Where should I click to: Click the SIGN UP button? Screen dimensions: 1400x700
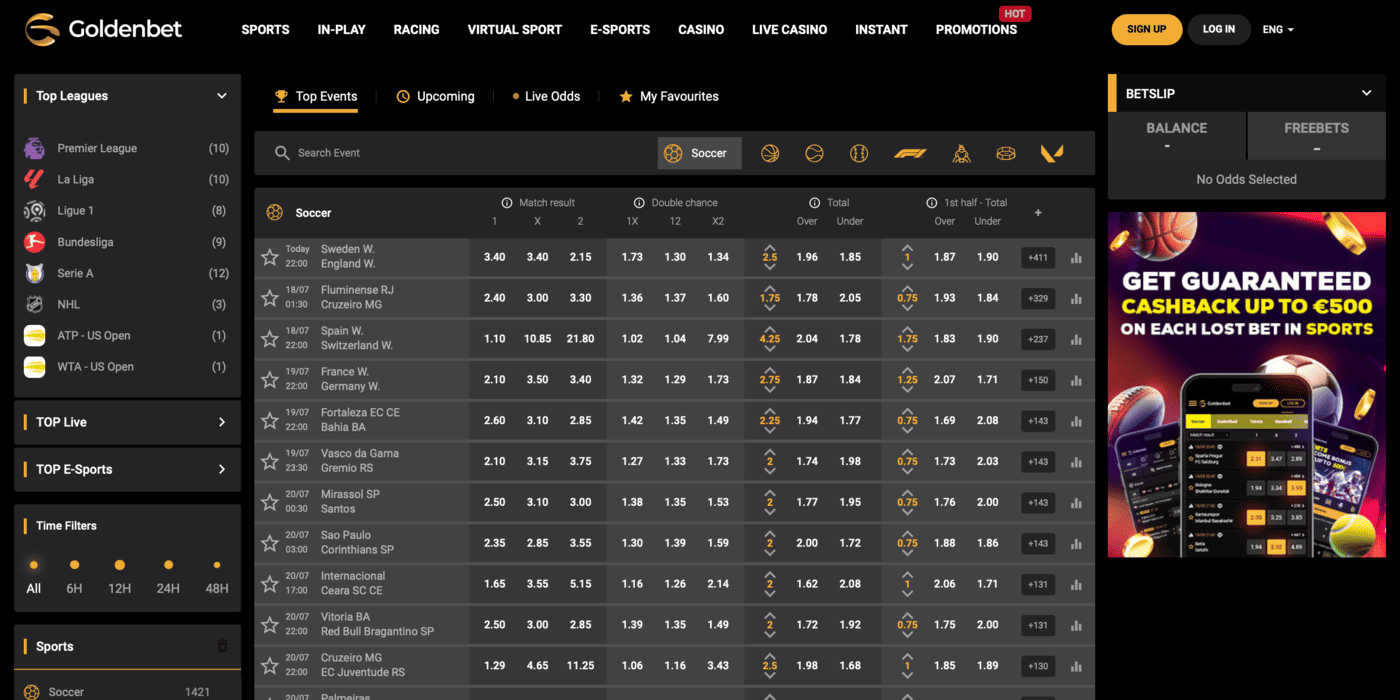coord(1146,29)
